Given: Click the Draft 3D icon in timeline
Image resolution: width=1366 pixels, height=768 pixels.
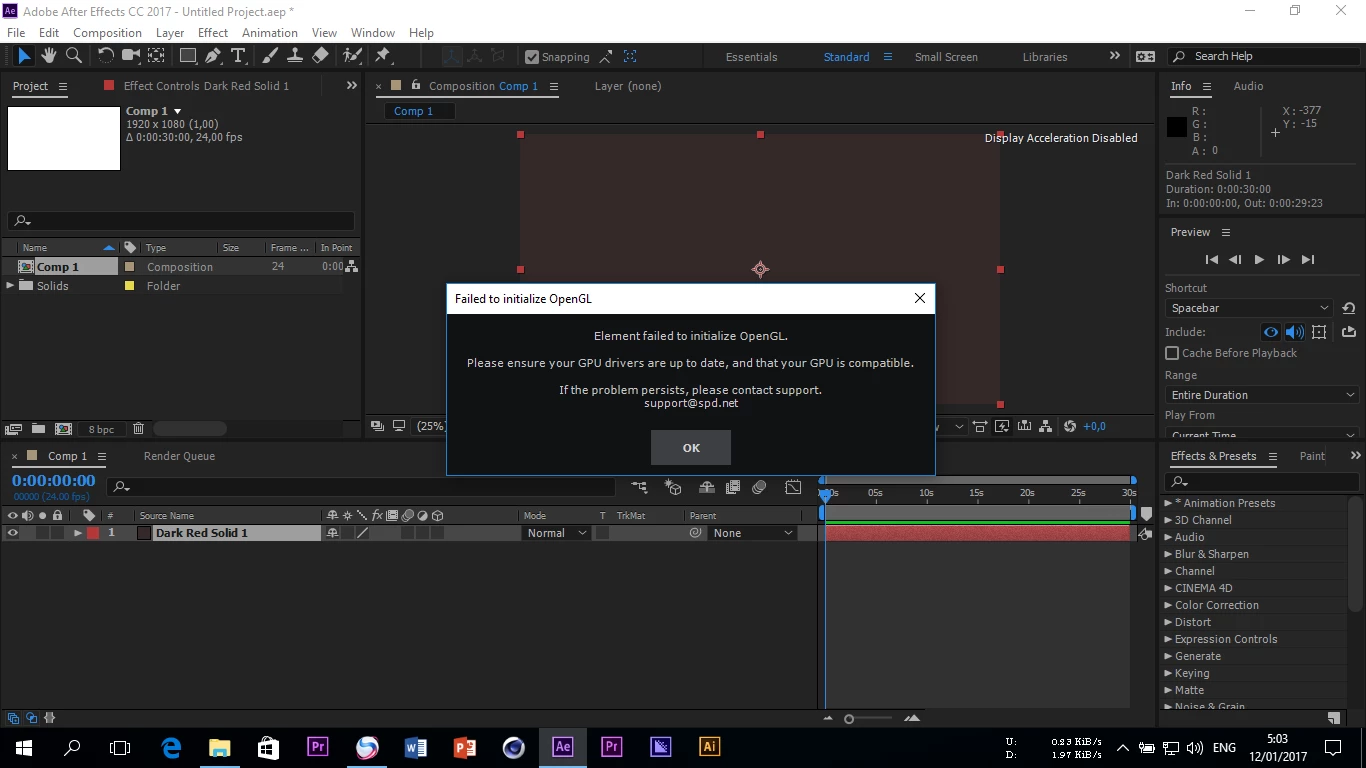Looking at the screenshot, I should click(673, 487).
